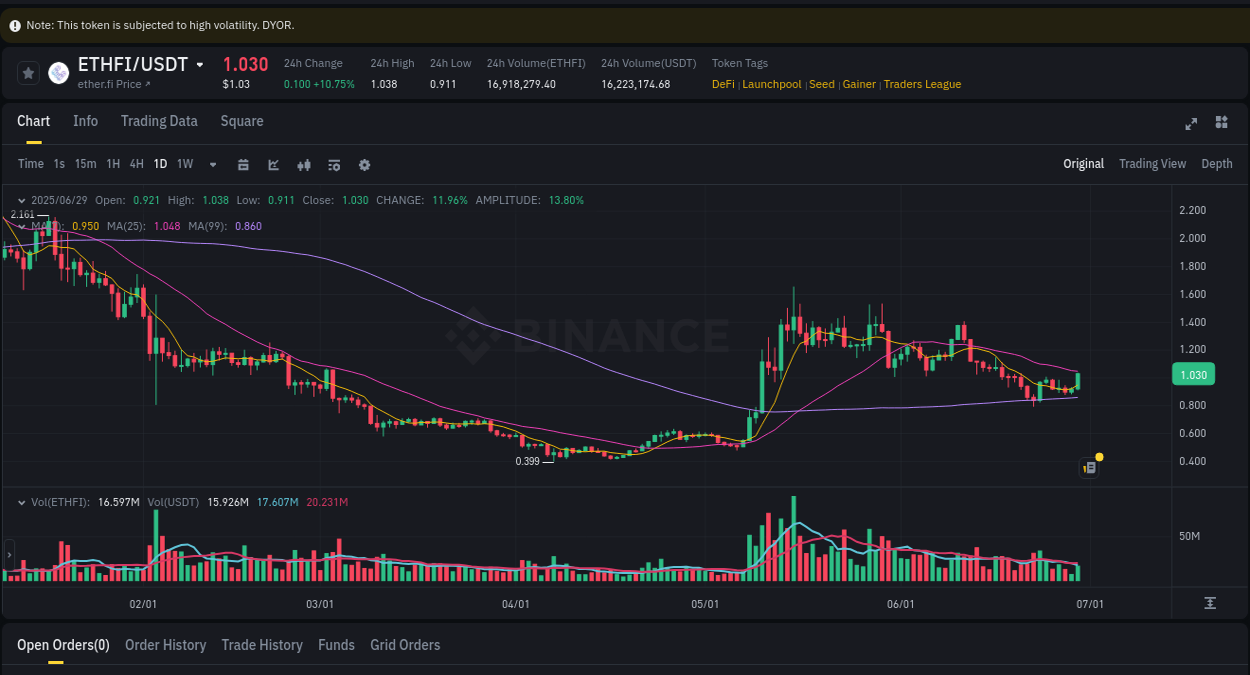Select the 1H interval
1250x675 pixels.
click(113, 164)
